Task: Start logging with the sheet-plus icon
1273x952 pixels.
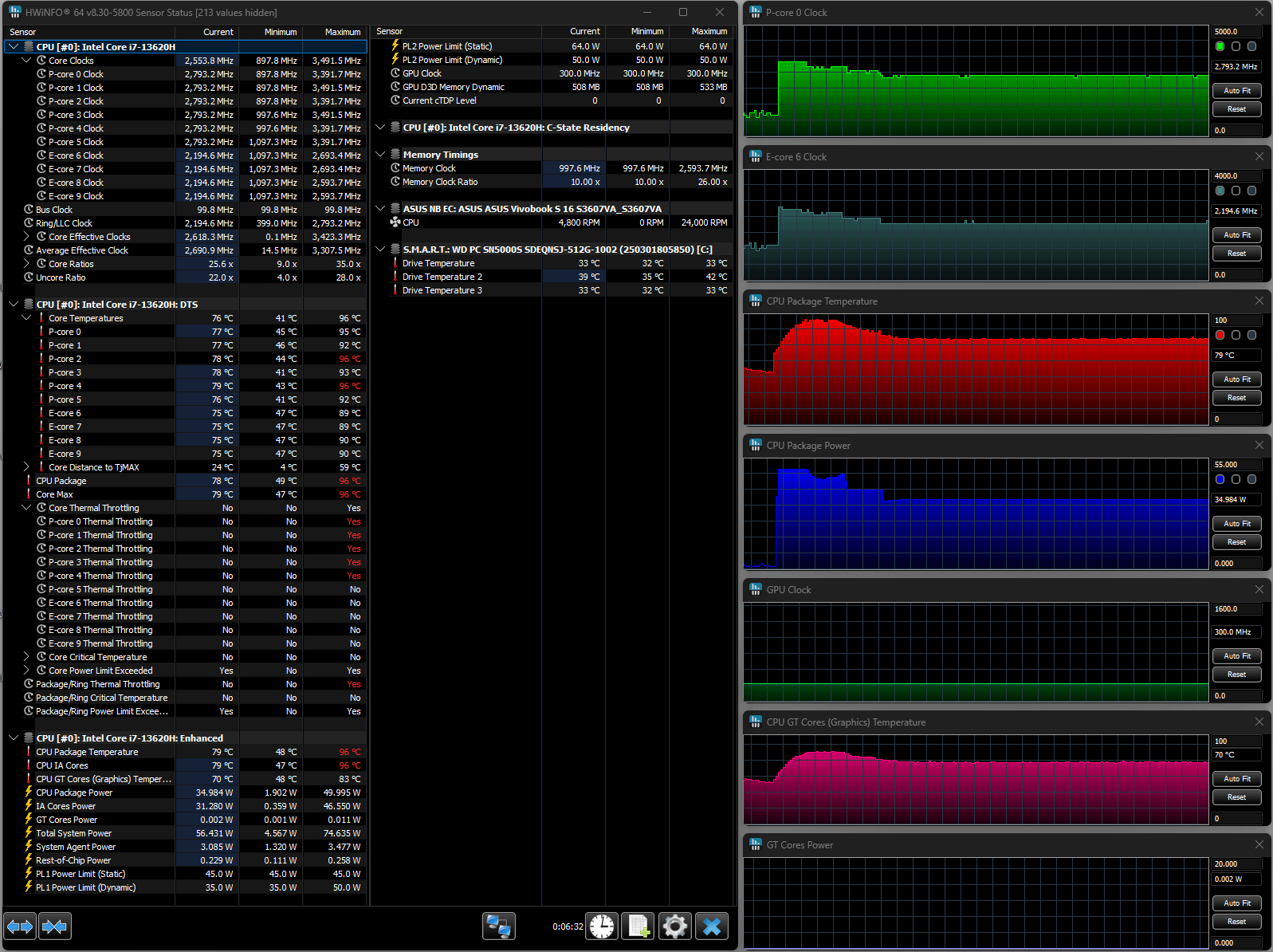Action: 638,926
